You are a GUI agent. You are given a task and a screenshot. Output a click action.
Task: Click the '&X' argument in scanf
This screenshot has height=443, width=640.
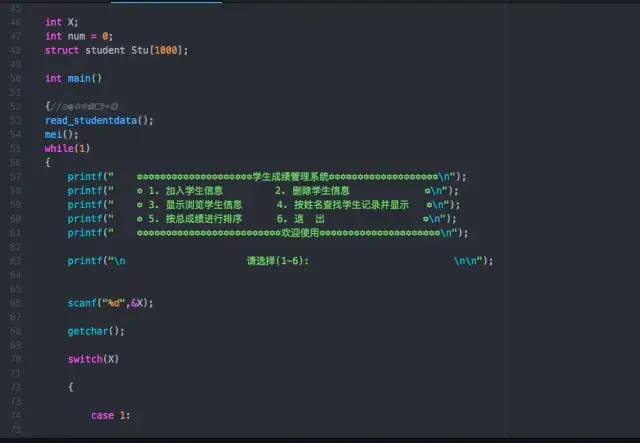pos(137,303)
